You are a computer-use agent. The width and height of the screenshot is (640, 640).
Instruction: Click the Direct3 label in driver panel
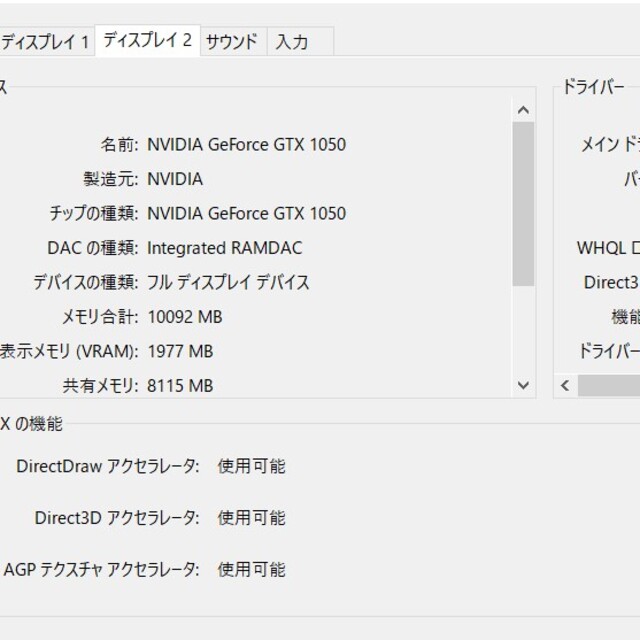tap(611, 282)
